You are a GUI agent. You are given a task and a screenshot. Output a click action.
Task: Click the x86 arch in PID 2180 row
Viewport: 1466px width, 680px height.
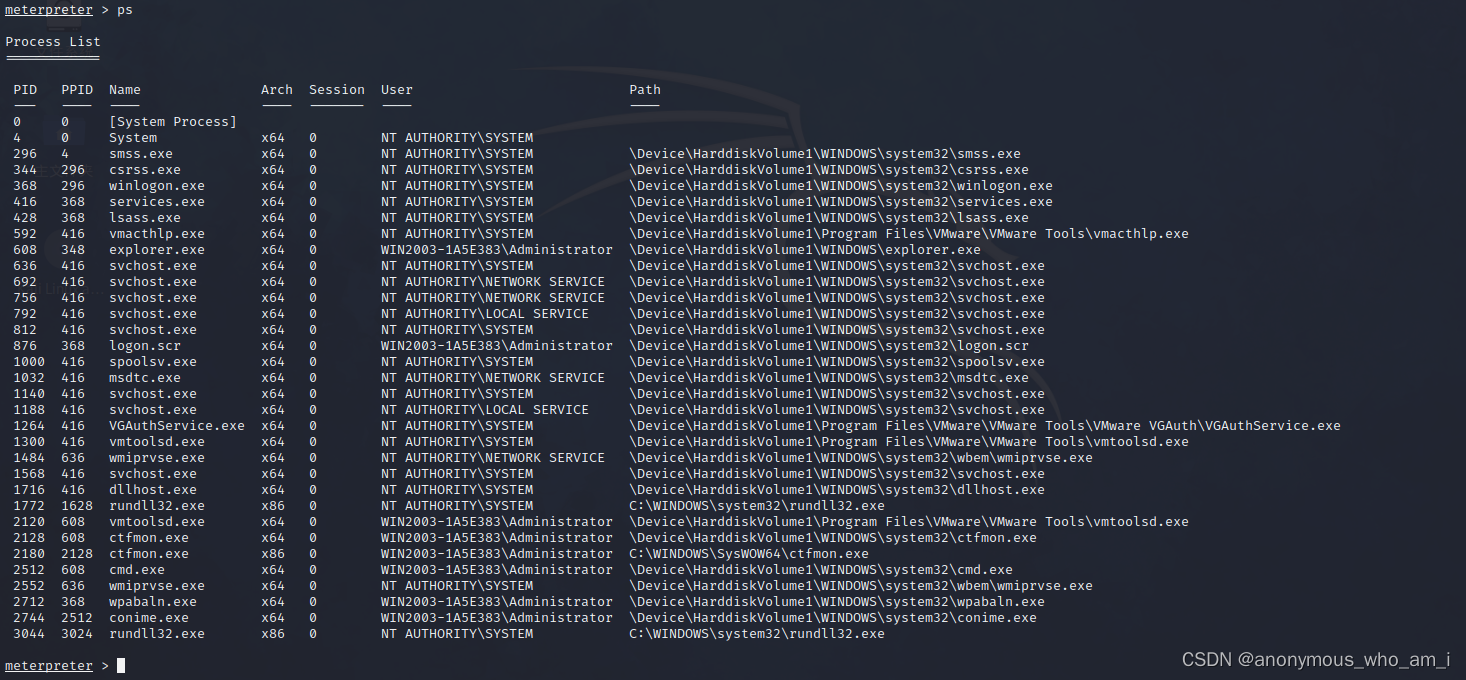coord(273,554)
